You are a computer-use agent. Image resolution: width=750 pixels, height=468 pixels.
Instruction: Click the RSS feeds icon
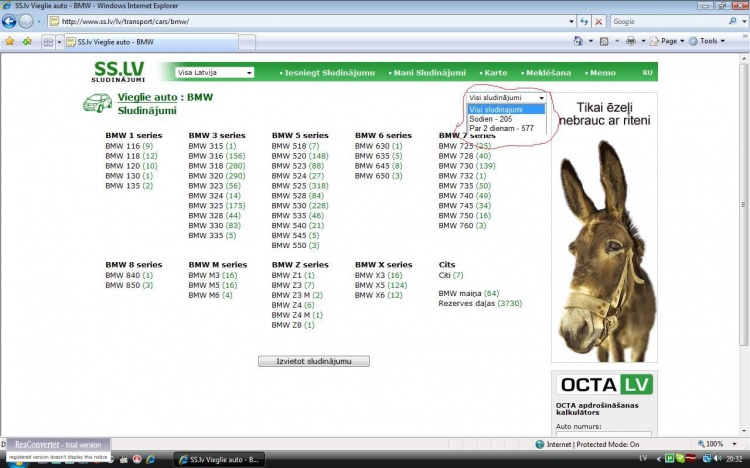point(604,41)
